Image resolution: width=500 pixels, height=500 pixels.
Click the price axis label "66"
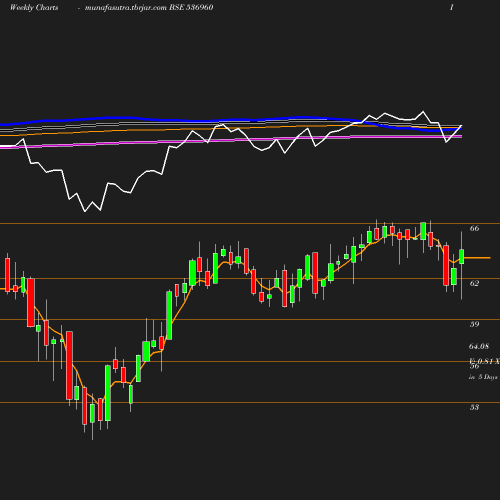click(x=474, y=228)
